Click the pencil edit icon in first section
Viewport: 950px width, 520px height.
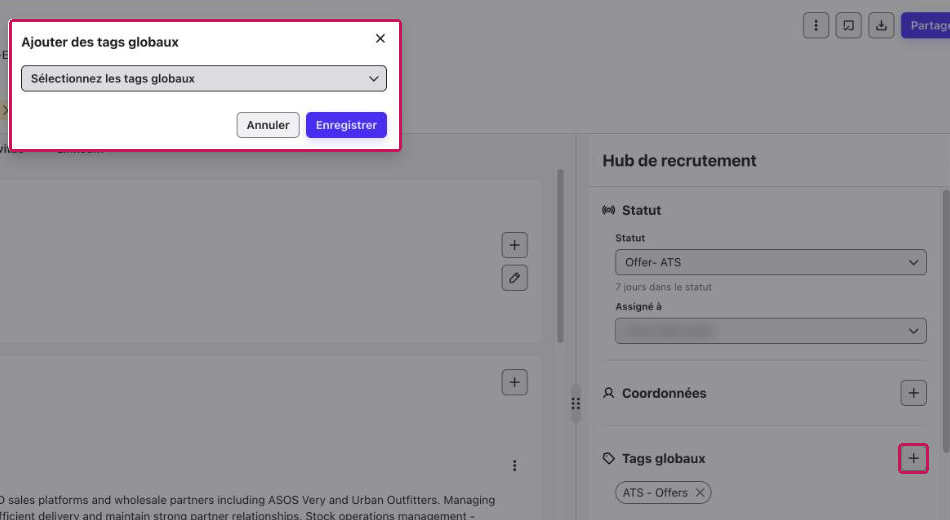[x=514, y=278]
